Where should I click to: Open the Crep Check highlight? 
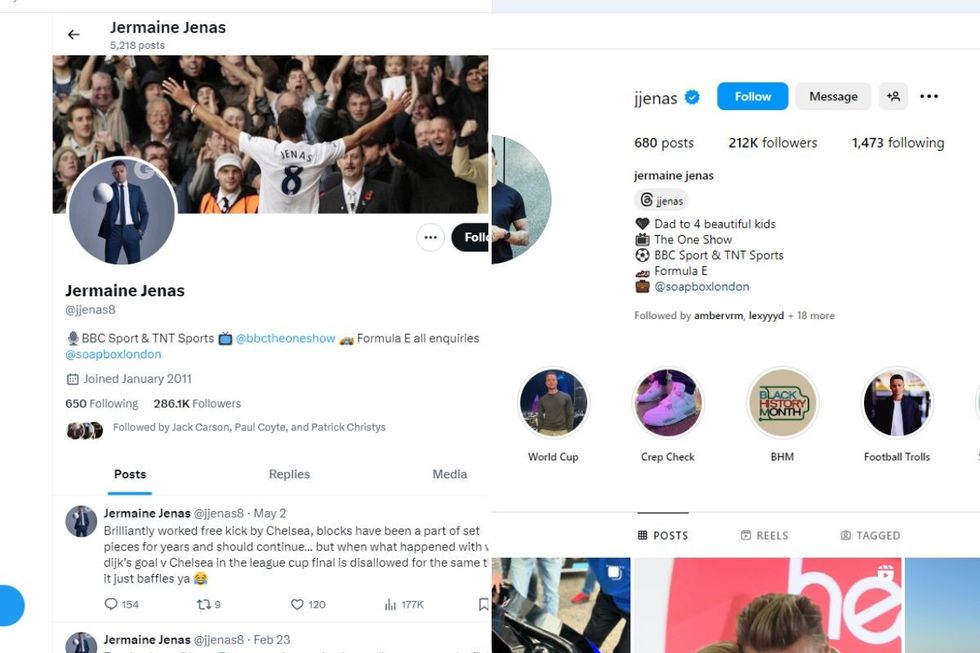pyautogui.click(x=668, y=403)
